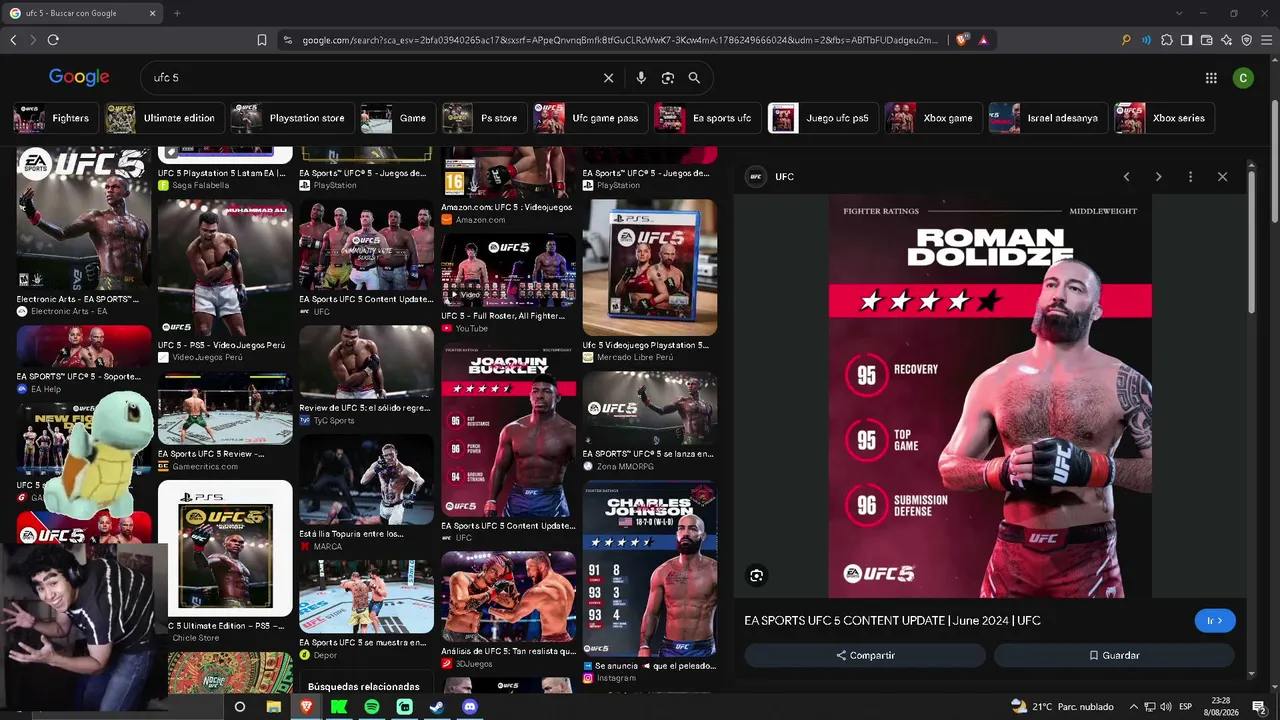Open File Explorer from the taskbar
This screenshot has width=1280, height=720.
pyautogui.click(x=273, y=707)
